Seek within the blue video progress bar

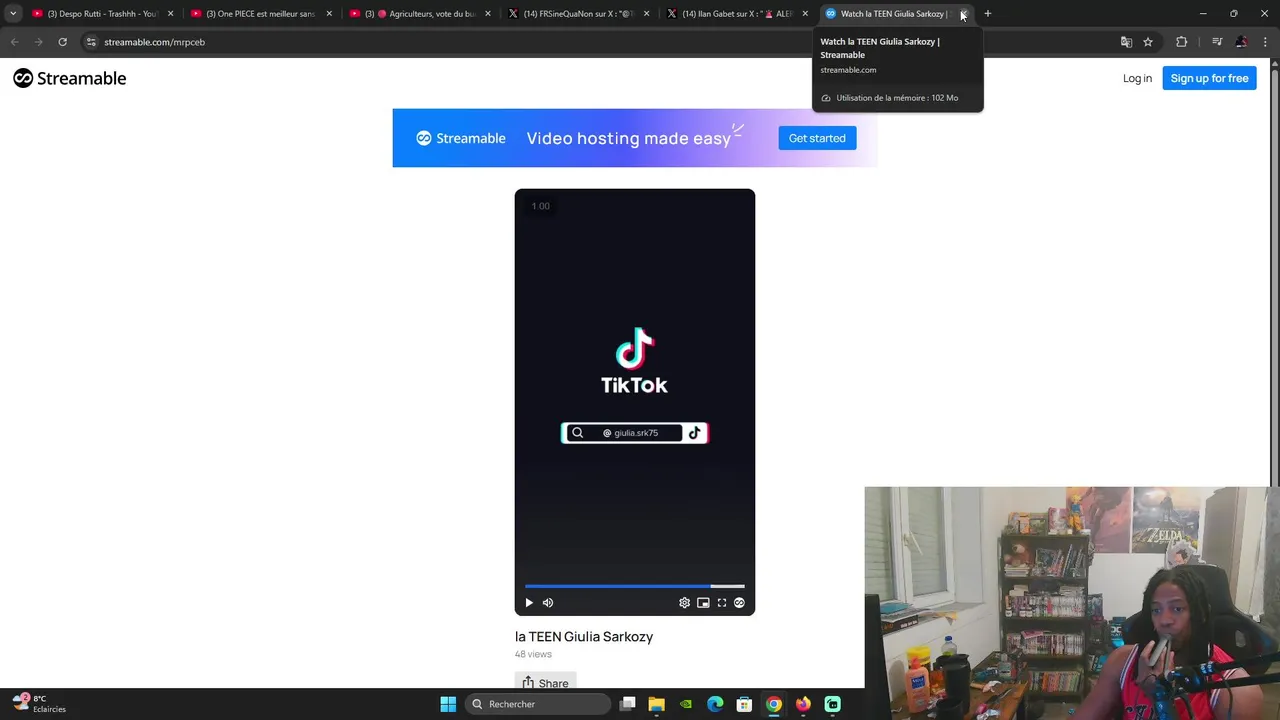(x=635, y=586)
